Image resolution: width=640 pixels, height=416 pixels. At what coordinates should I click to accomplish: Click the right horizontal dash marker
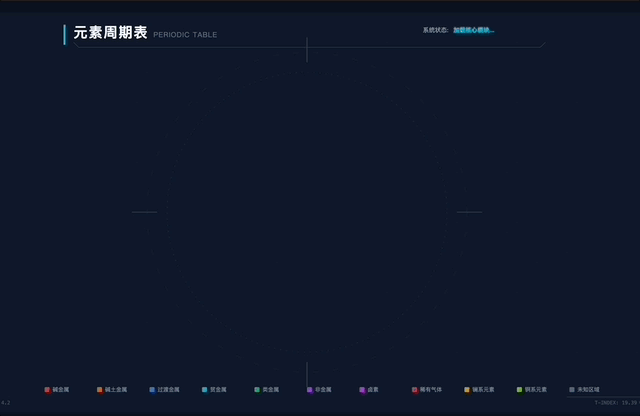[469, 212]
